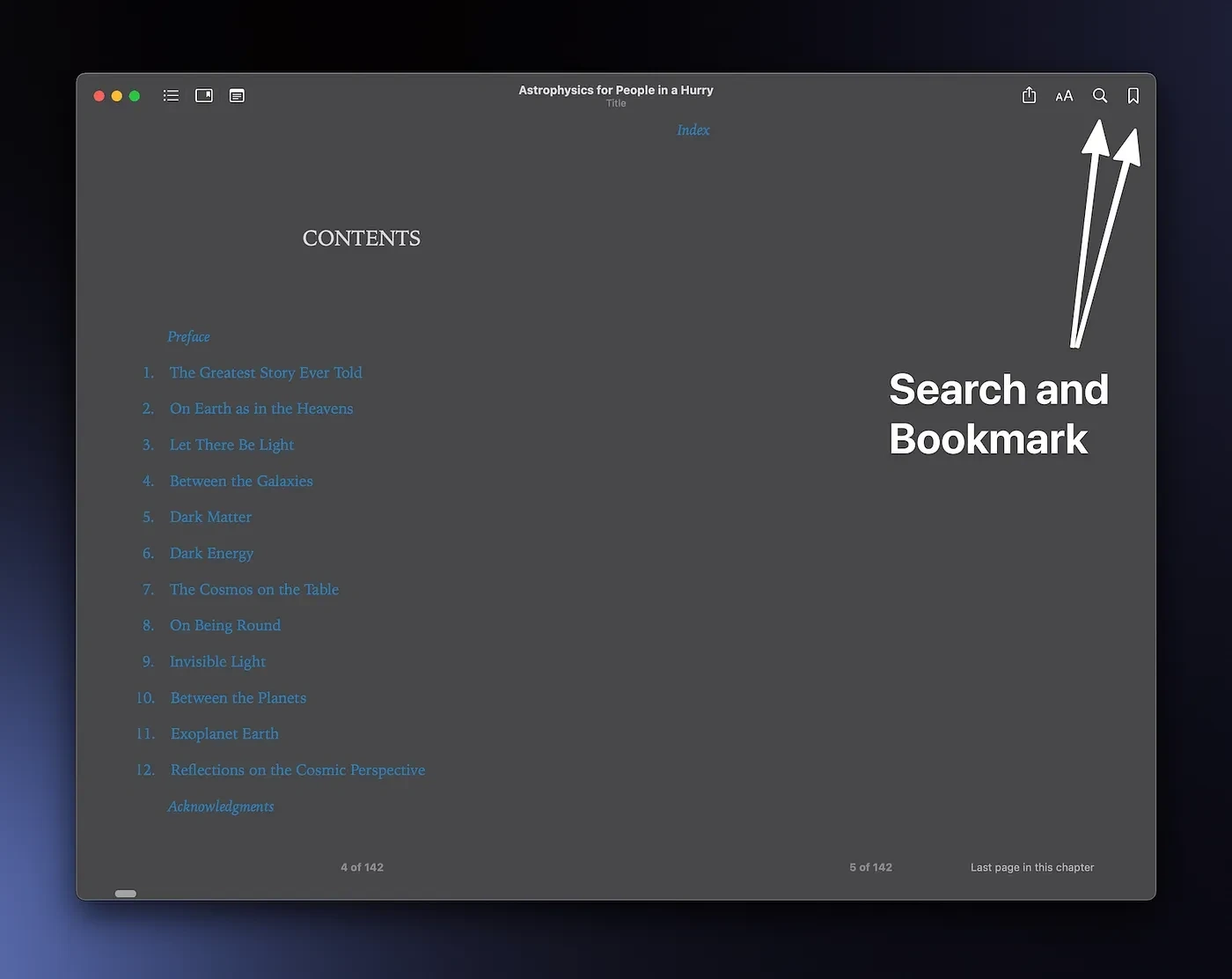Jump to Let There Be Light
The width and height of the screenshot is (1232, 979).
pyautogui.click(x=231, y=445)
